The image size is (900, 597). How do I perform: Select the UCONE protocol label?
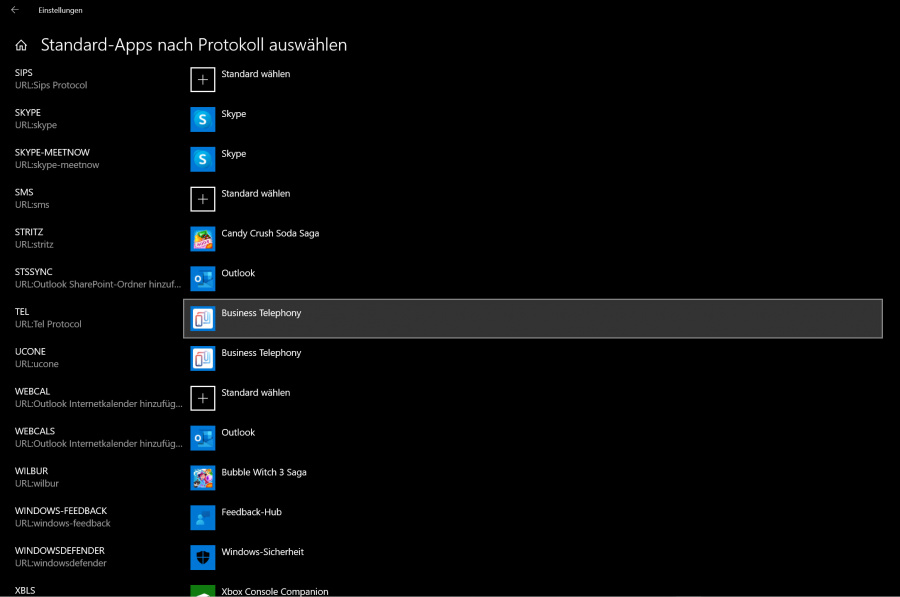[30, 351]
